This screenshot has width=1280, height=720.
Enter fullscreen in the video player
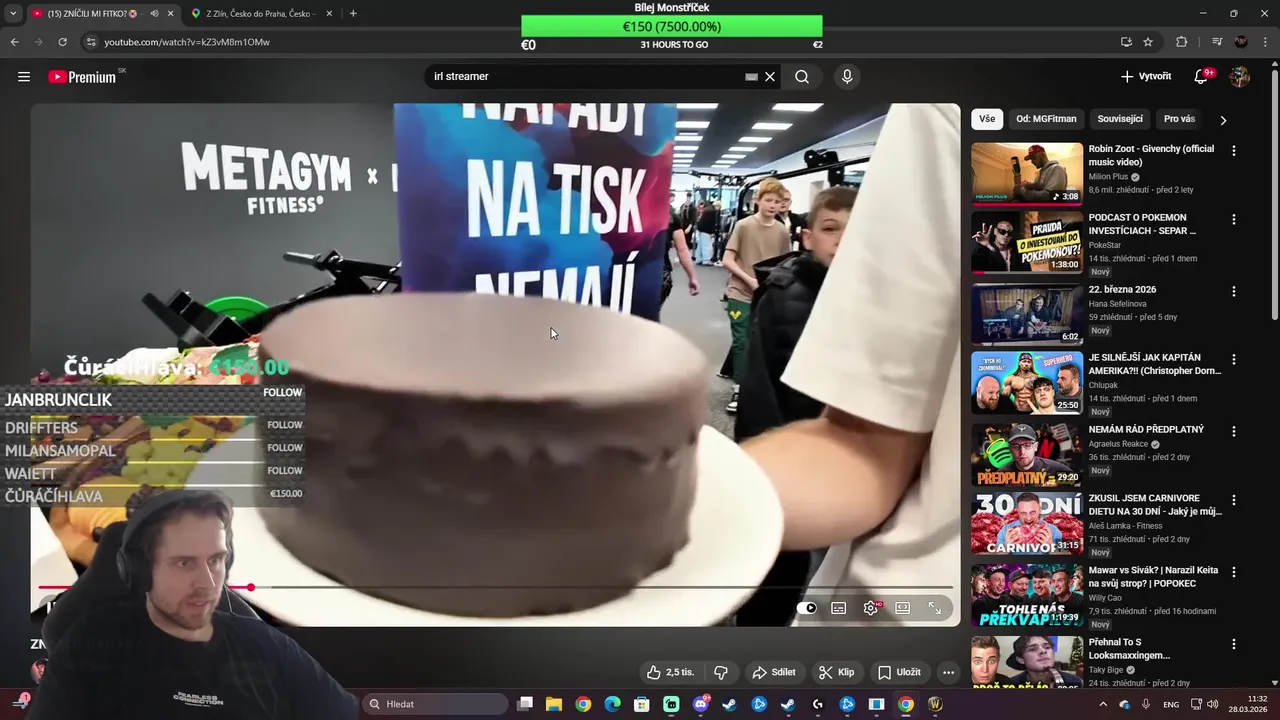[x=935, y=608]
